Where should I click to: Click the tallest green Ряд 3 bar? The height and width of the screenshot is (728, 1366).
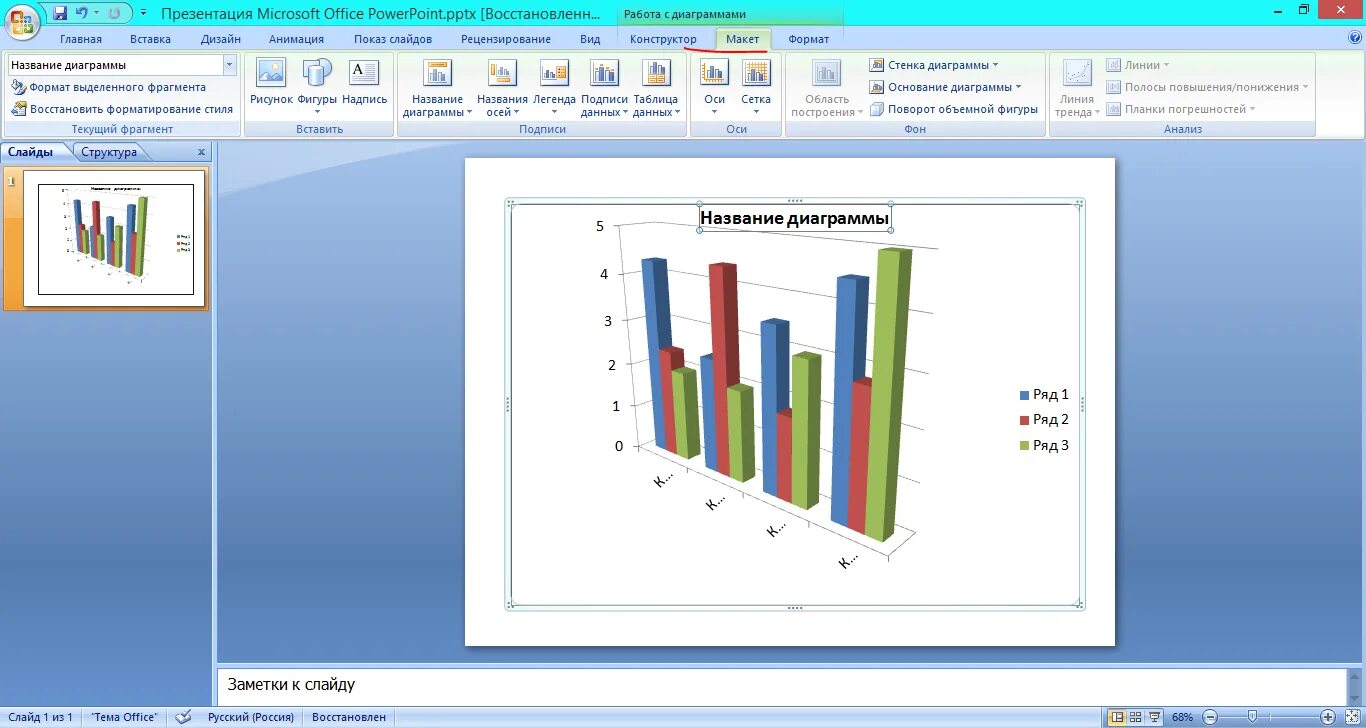point(888,395)
